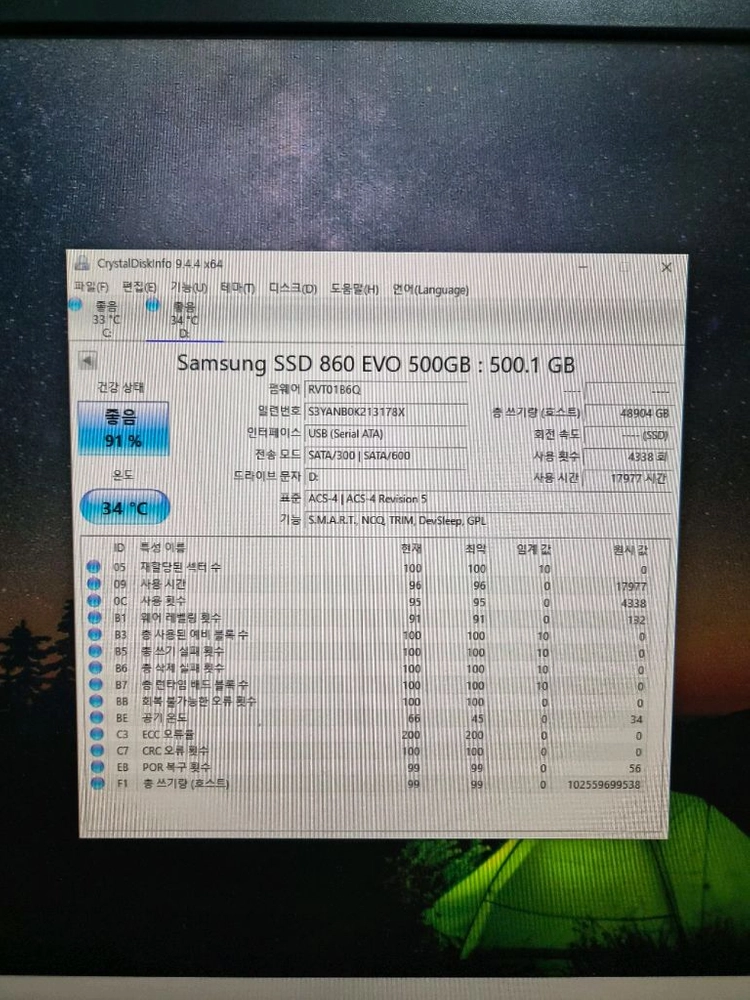Viewport: 750px width, 1000px height.
Task: Select the CRC 오류 횟수 row
Action: pos(369,751)
